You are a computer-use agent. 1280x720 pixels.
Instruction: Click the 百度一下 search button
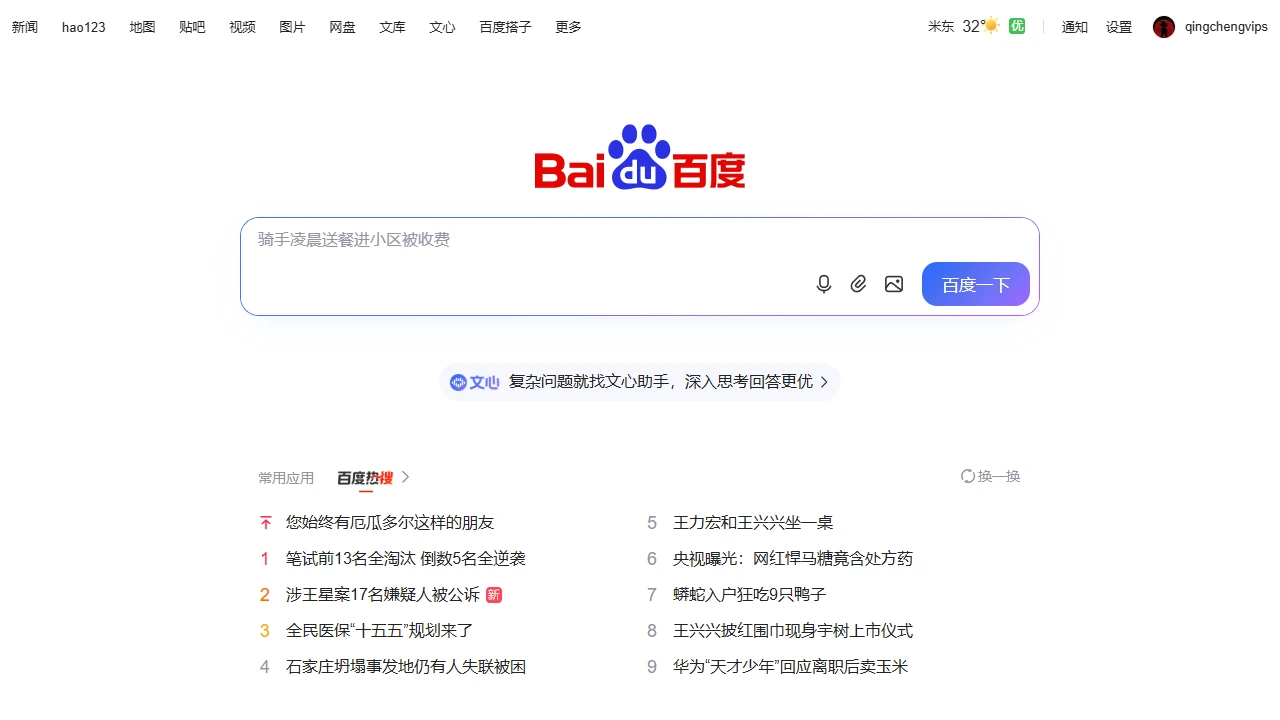point(976,284)
